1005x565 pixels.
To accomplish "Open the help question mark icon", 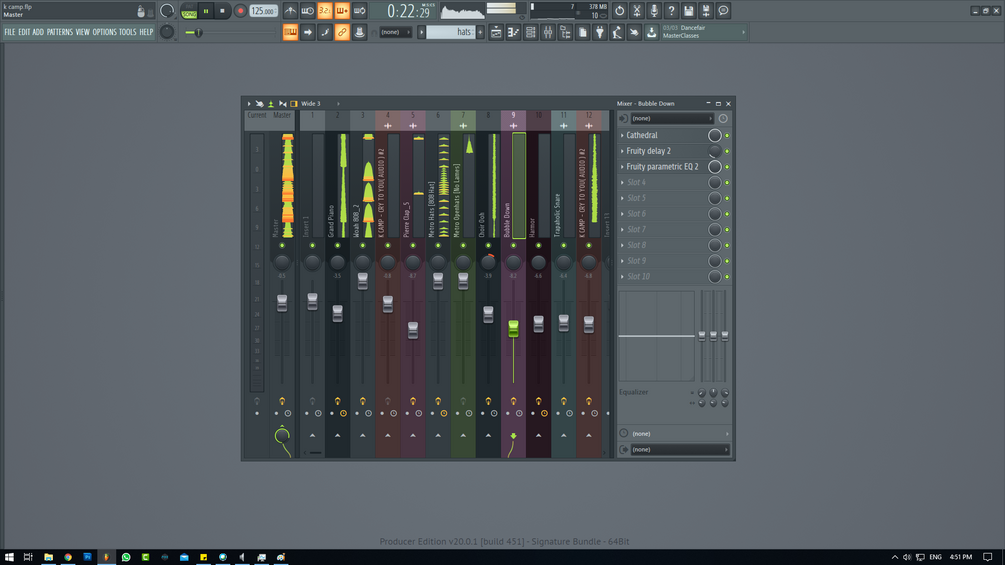I will point(671,11).
